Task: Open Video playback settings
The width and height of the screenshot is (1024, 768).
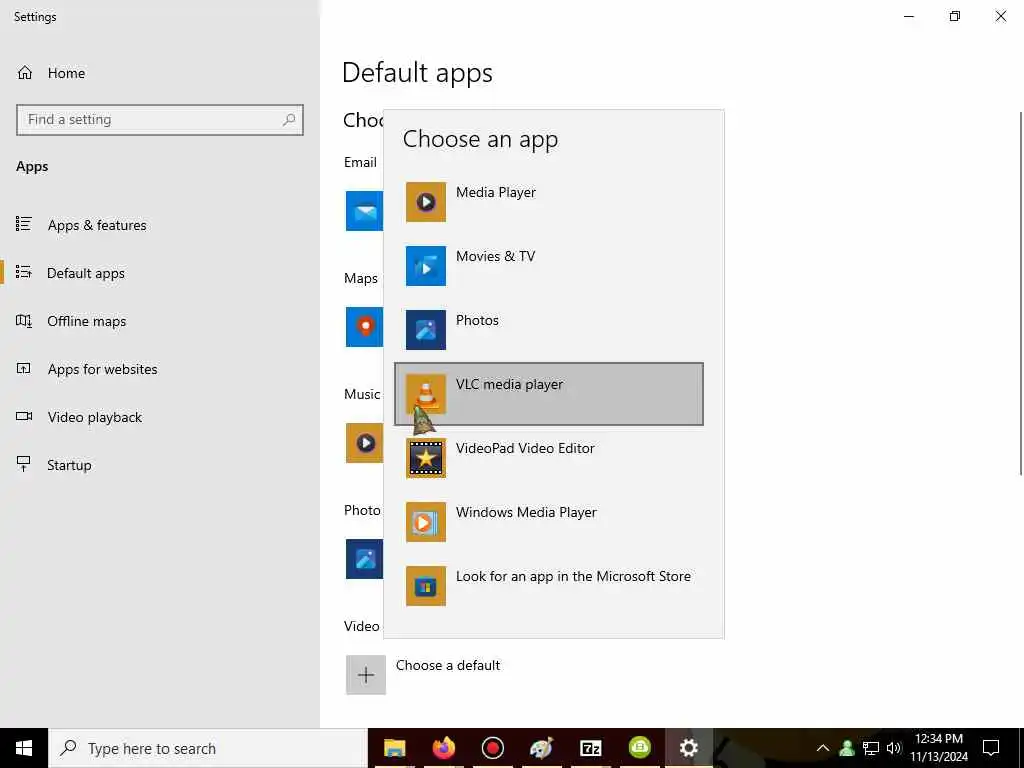Action: coord(160,417)
